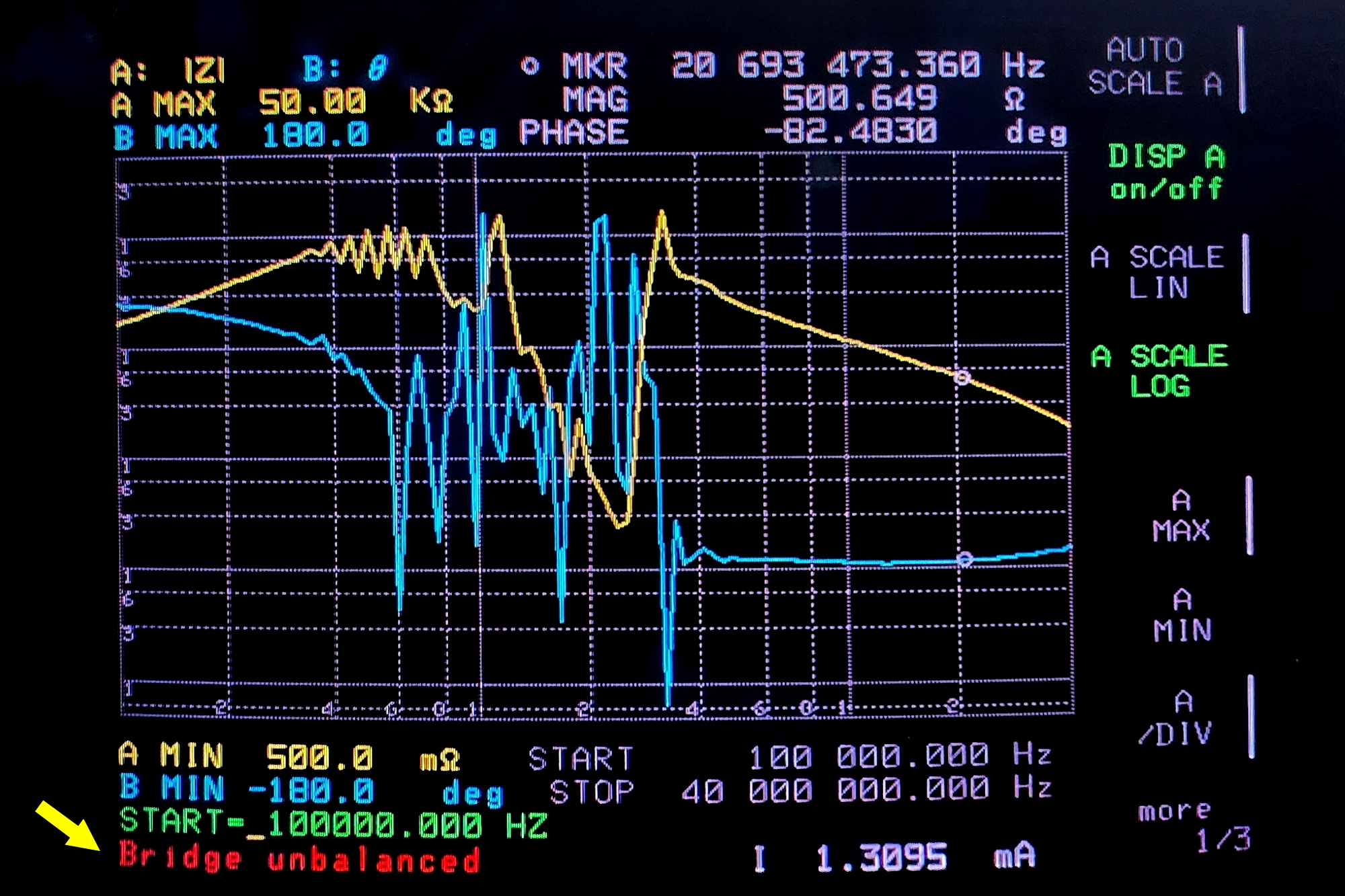Select A SCALE LOG option
Viewport: 1345px width, 896px height.
(x=1159, y=370)
